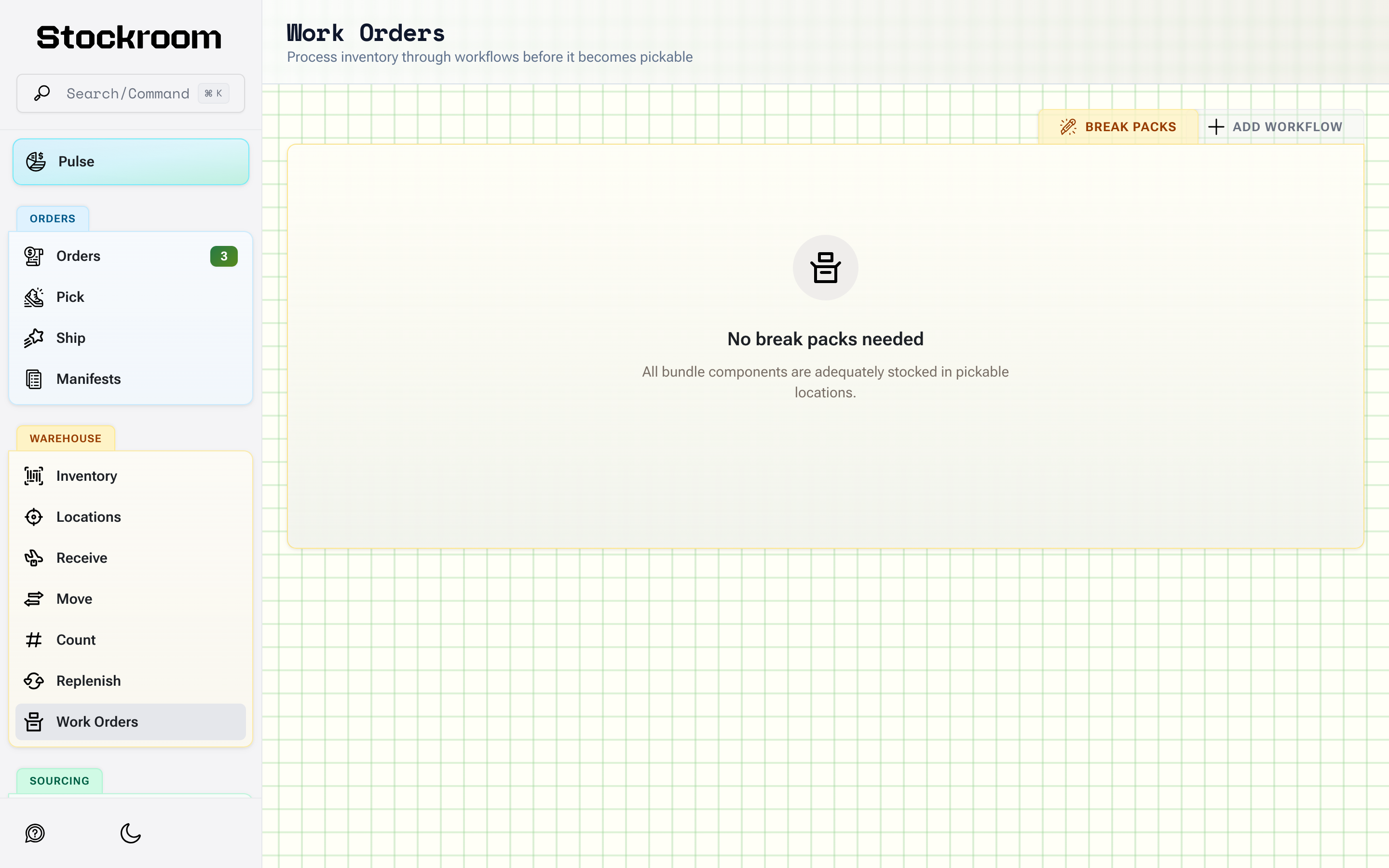Click the WAREHOUSE section label
The image size is (1389, 868).
pyautogui.click(x=66, y=439)
